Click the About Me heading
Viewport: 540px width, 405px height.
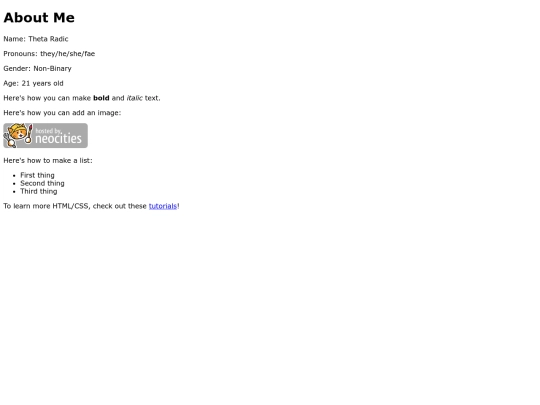click(39, 18)
